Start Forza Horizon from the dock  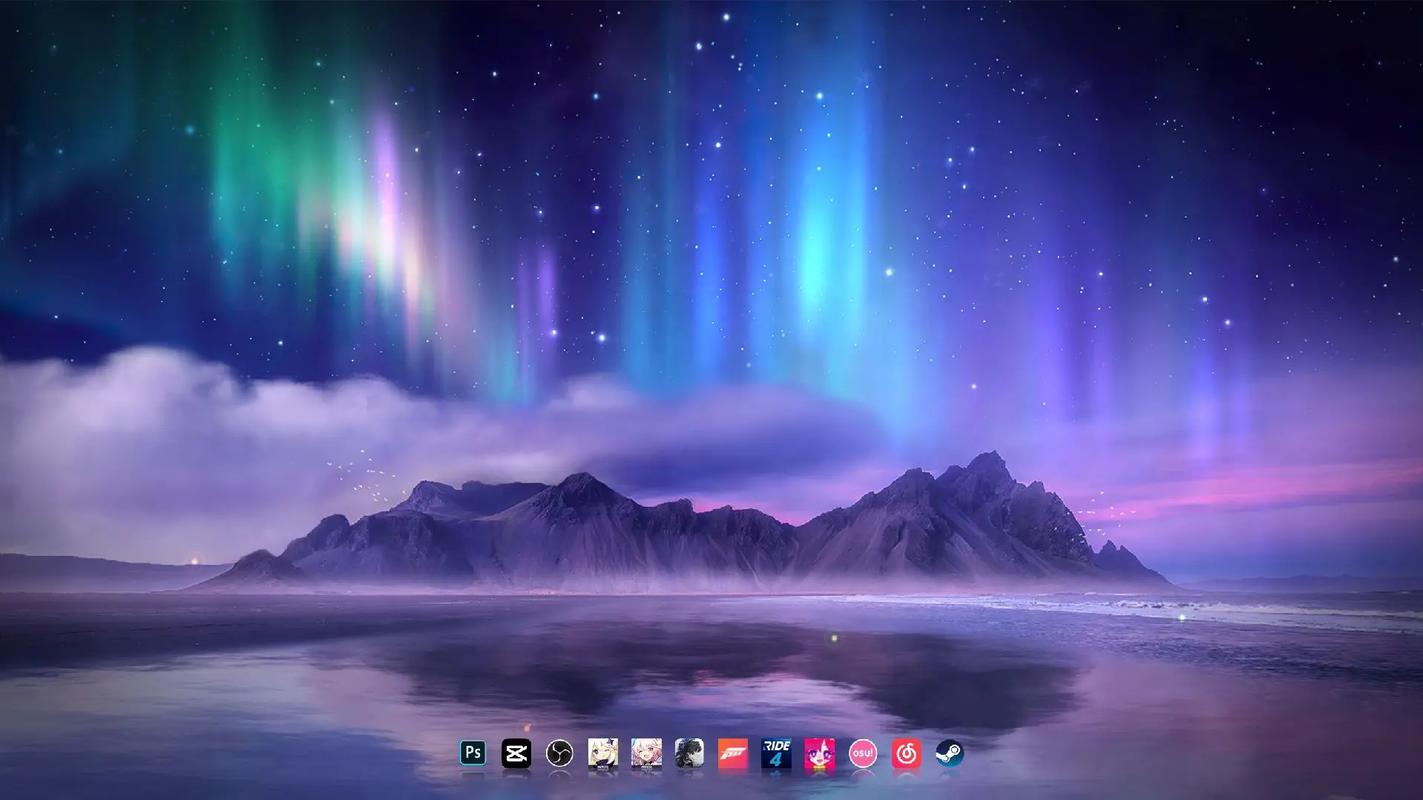tap(733, 753)
